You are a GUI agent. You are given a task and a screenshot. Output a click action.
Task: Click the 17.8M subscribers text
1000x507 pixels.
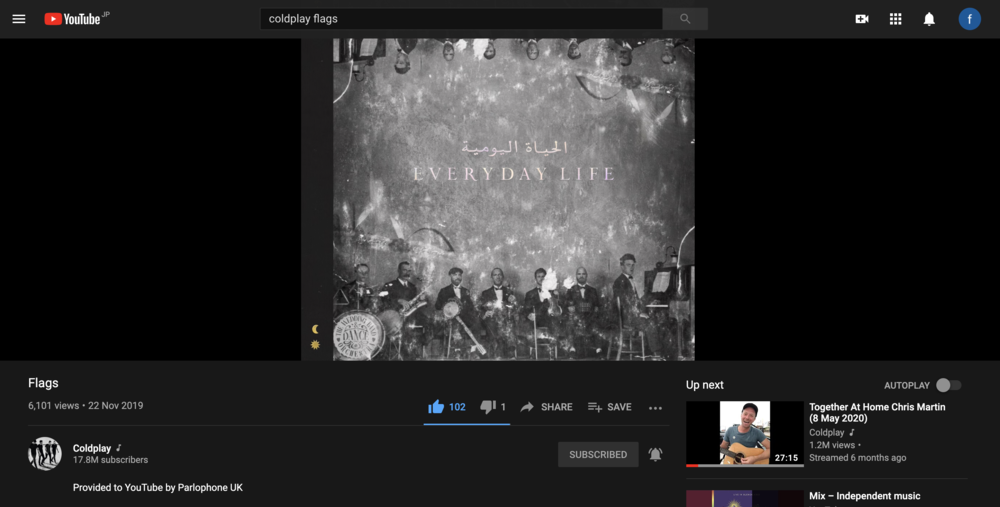pos(110,460)
